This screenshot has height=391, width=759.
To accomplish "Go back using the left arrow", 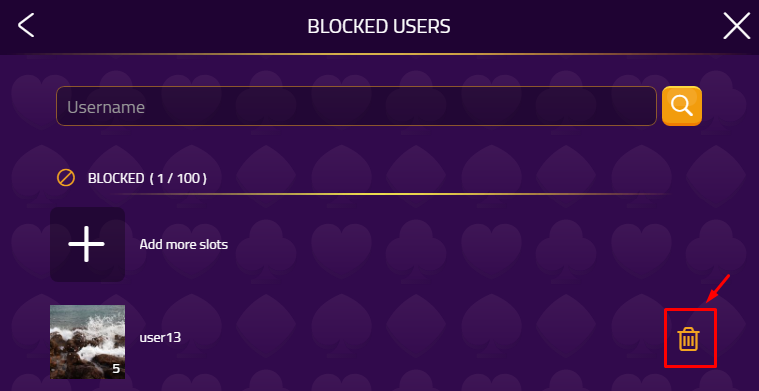I will [x=26, y=25].
